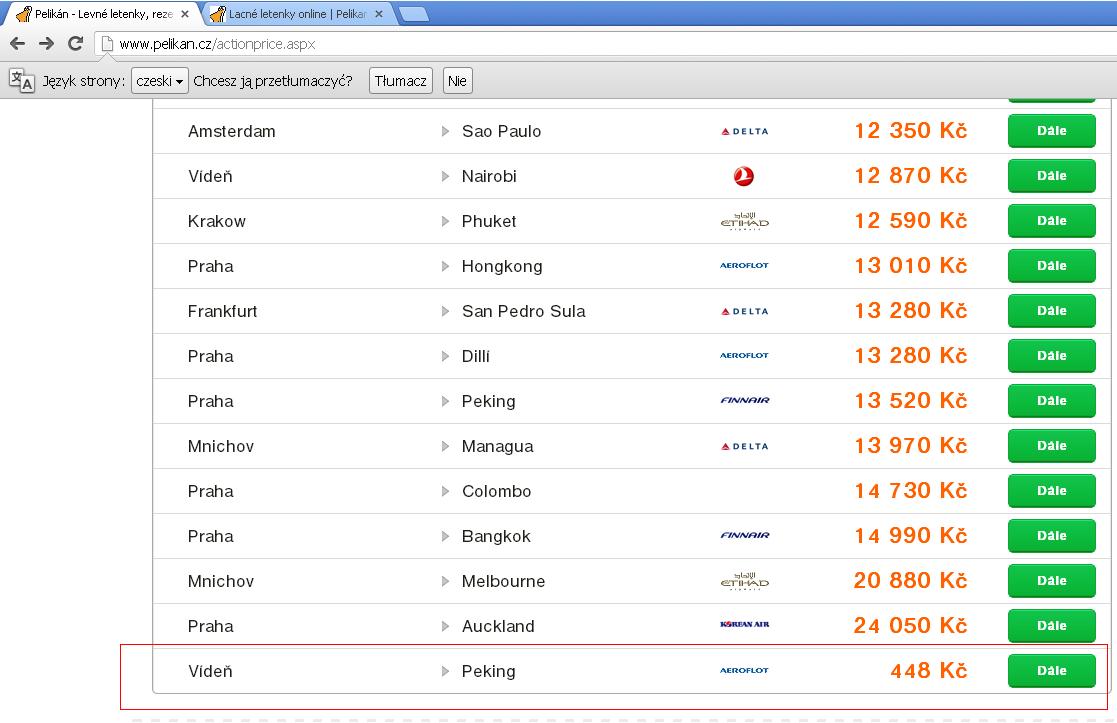Click the arrow between Praha and Colombo

click(x=445, y=491)
